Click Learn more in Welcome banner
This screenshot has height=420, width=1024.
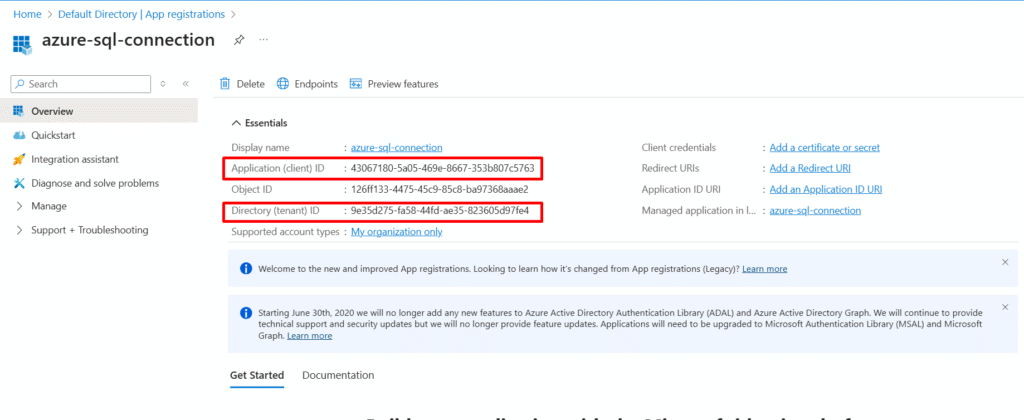click(764, 268)
